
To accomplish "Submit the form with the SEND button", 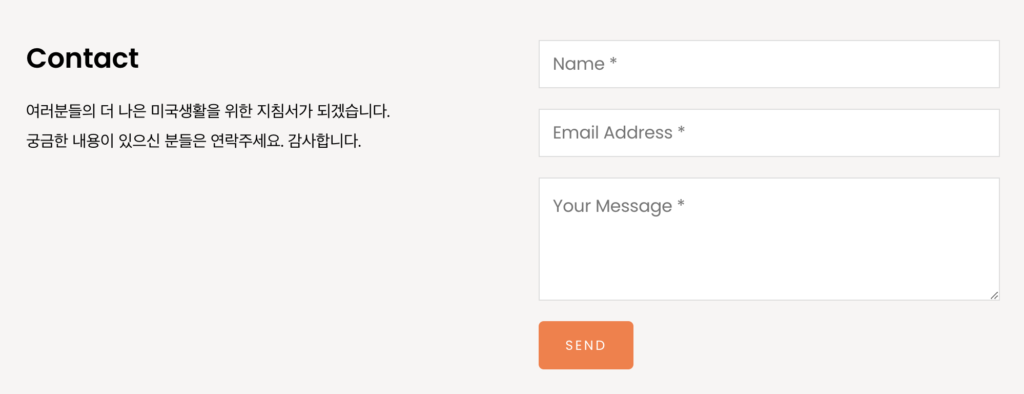I will 586,345.
